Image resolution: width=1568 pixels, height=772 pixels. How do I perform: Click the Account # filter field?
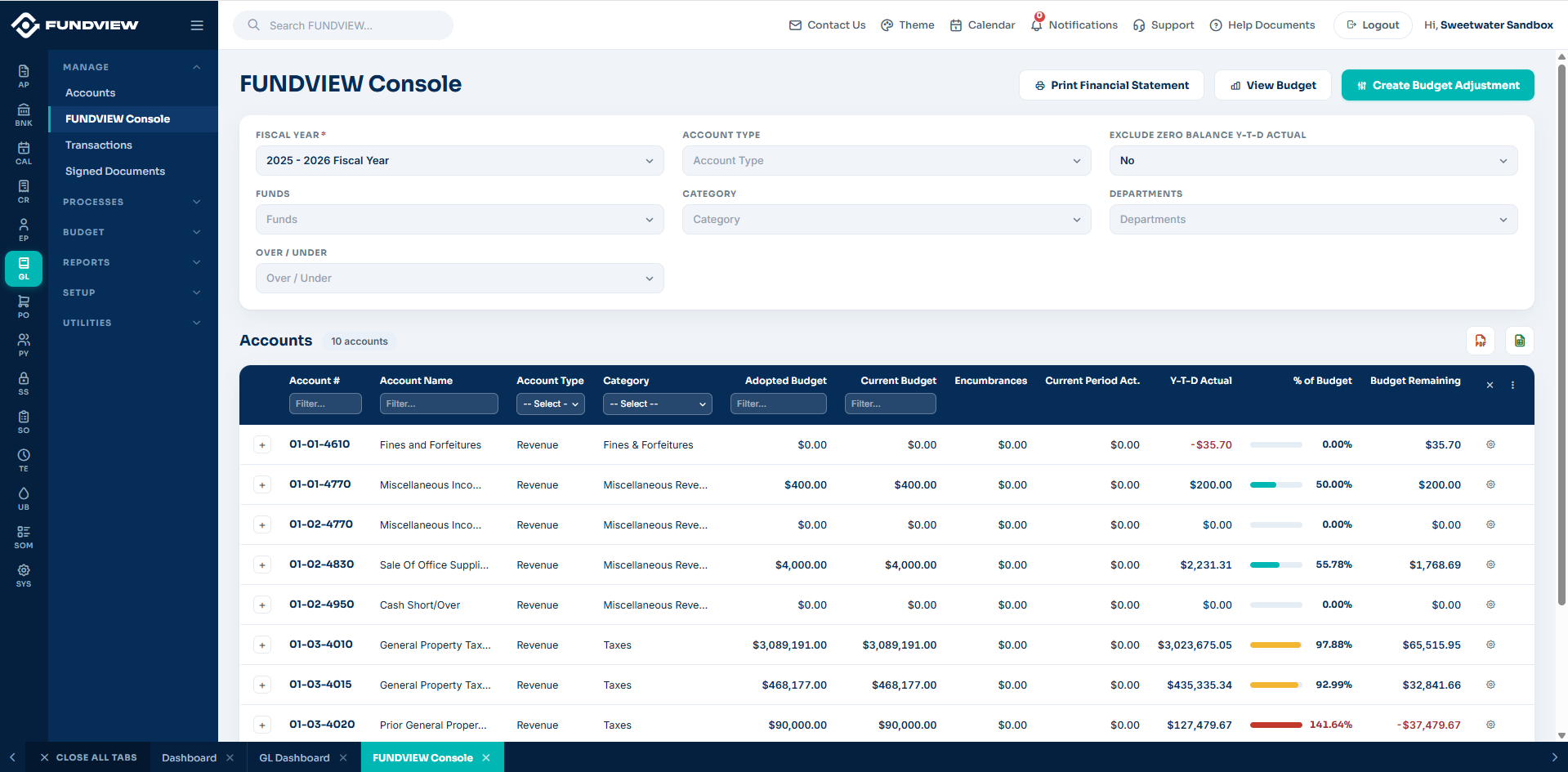point(325,404)
